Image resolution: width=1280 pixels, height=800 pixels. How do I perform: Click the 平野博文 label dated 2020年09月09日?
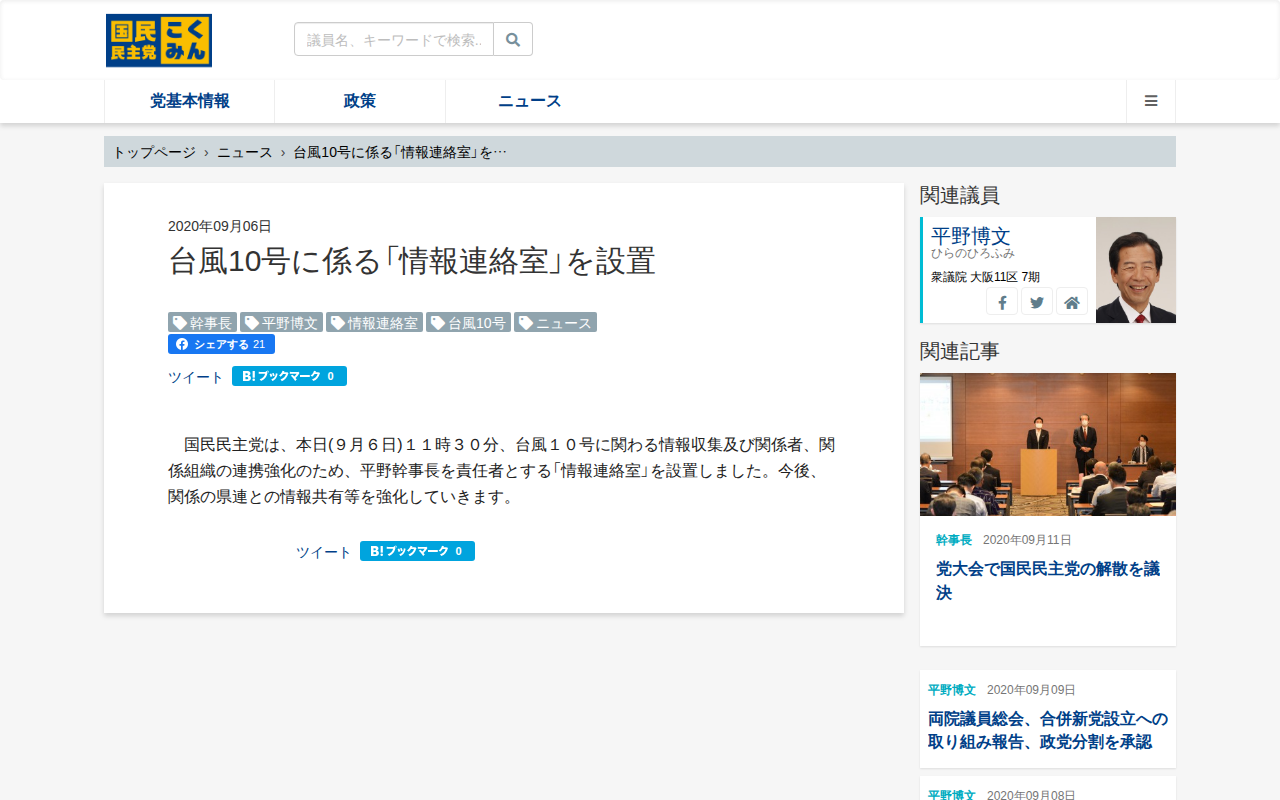click(x=952, y=690)
